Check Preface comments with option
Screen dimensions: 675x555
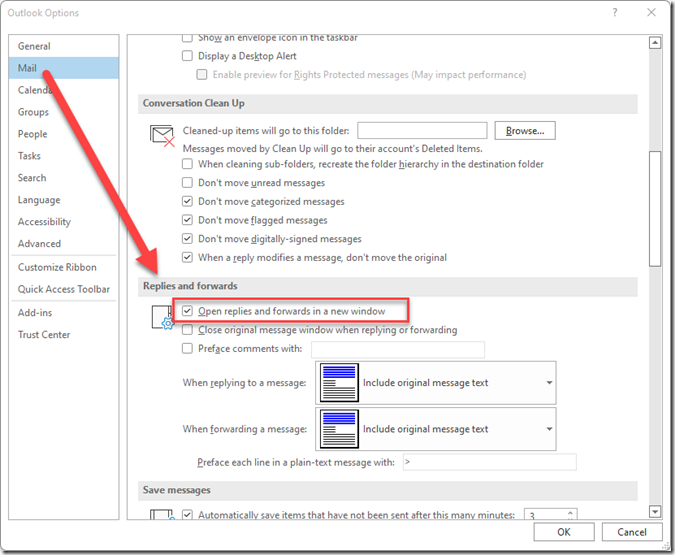coord(187,348)
